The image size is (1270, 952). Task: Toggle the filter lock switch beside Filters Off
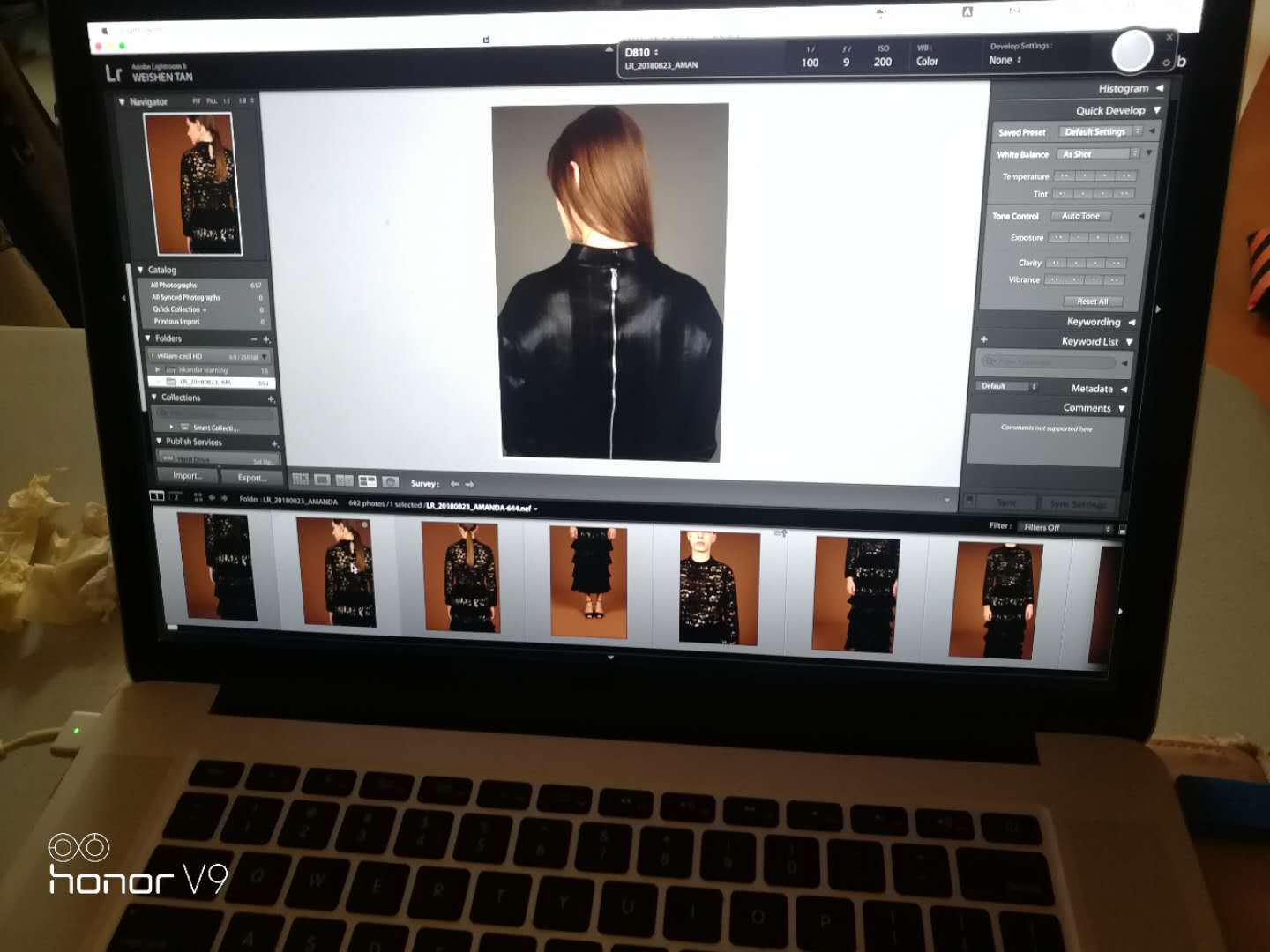1122,530
